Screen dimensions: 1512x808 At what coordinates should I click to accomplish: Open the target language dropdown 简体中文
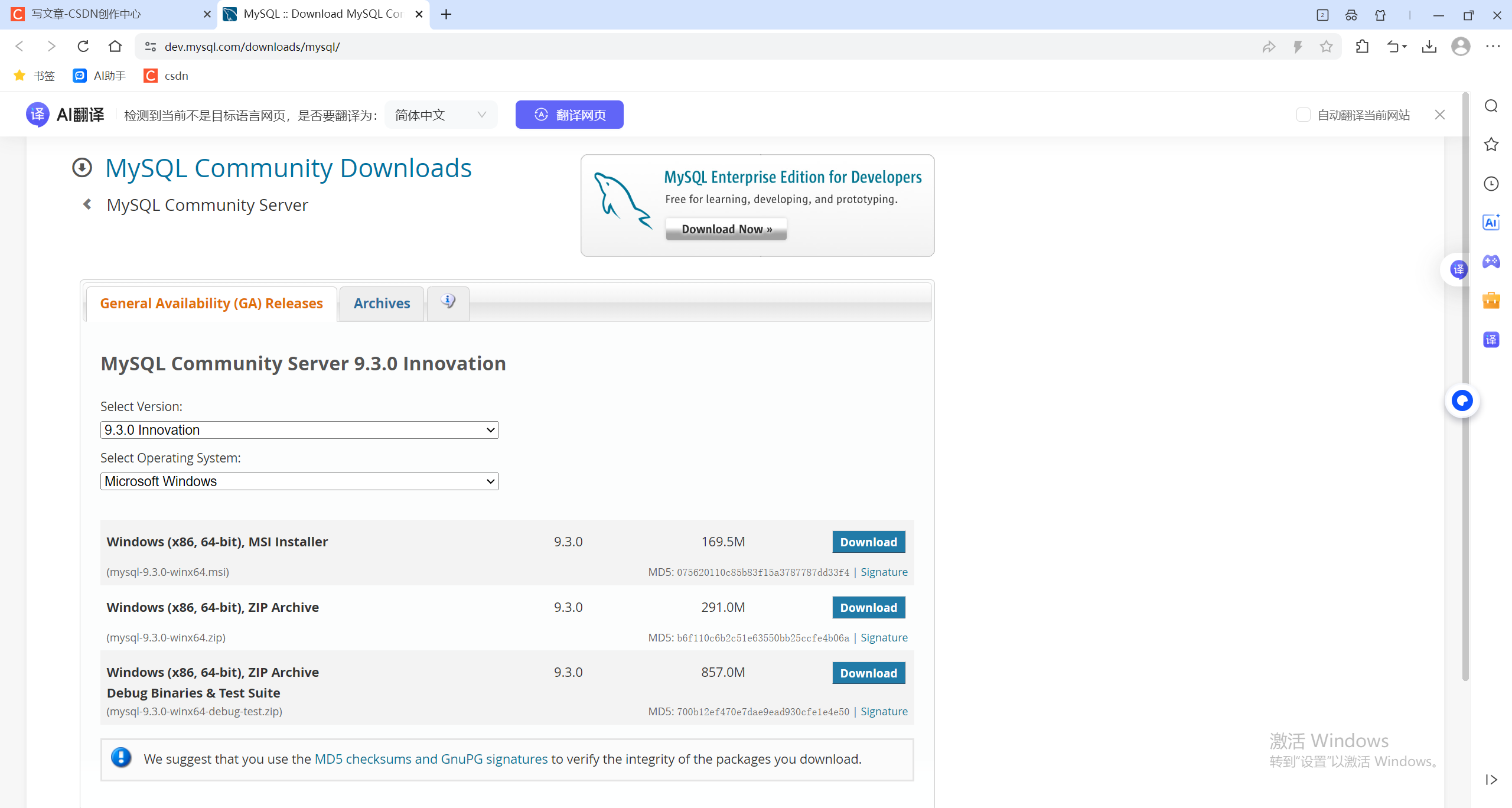point(441,115)
